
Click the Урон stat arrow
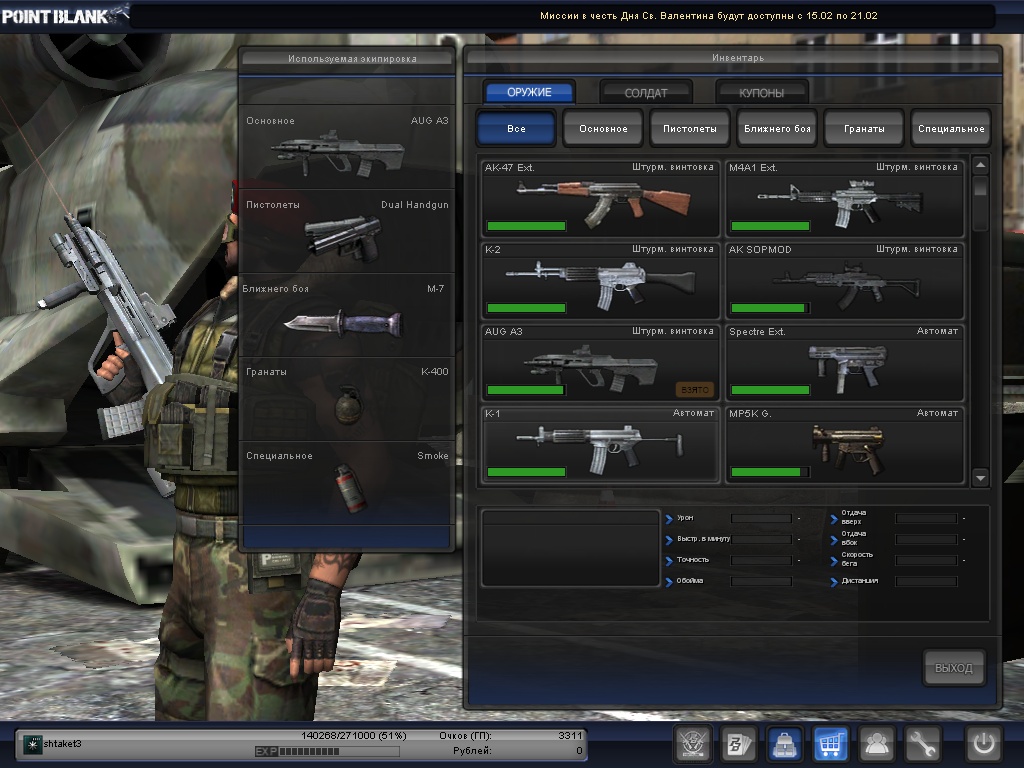(669, 519)
